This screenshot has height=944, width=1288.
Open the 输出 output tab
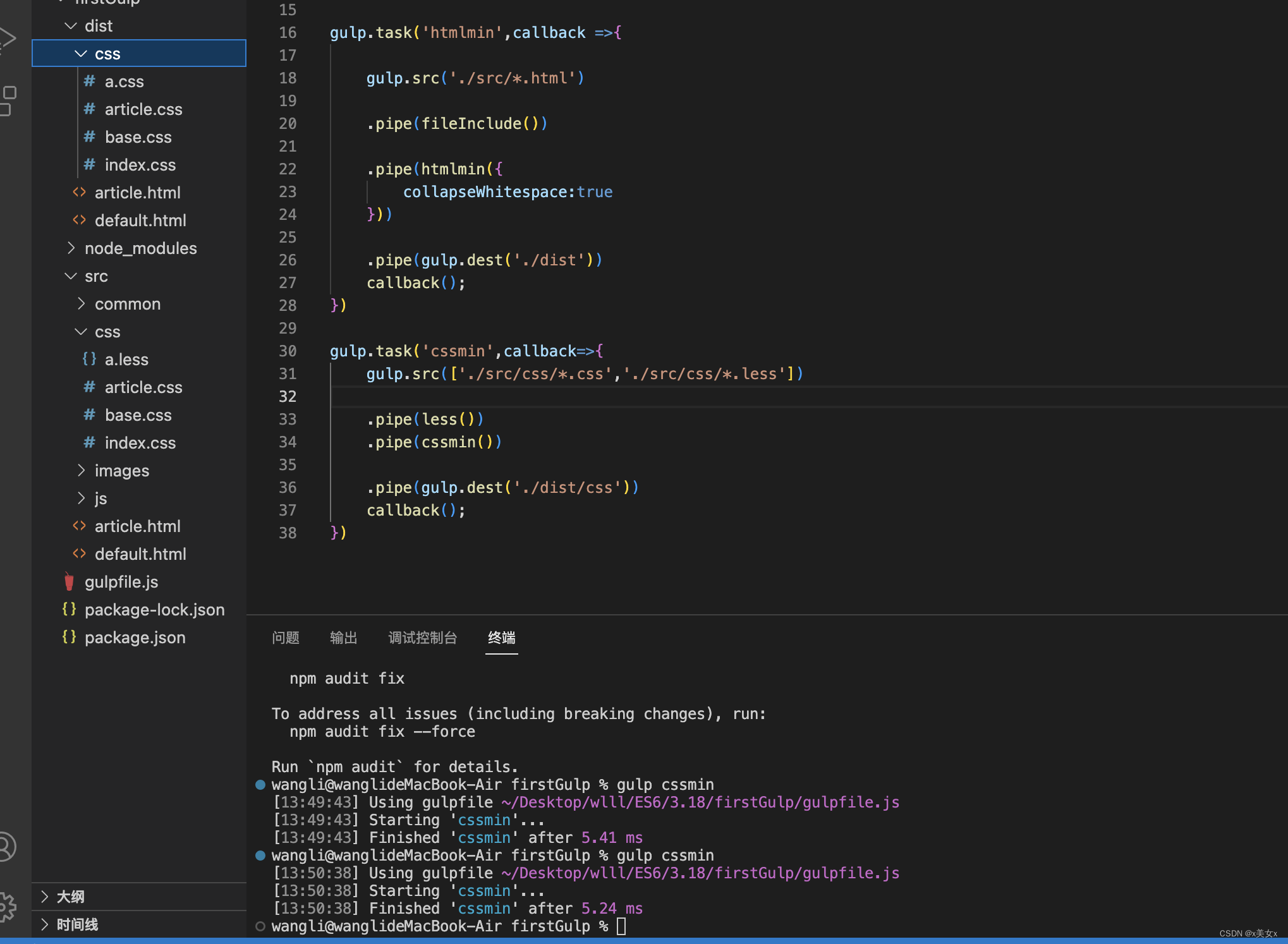click(343, 638)
